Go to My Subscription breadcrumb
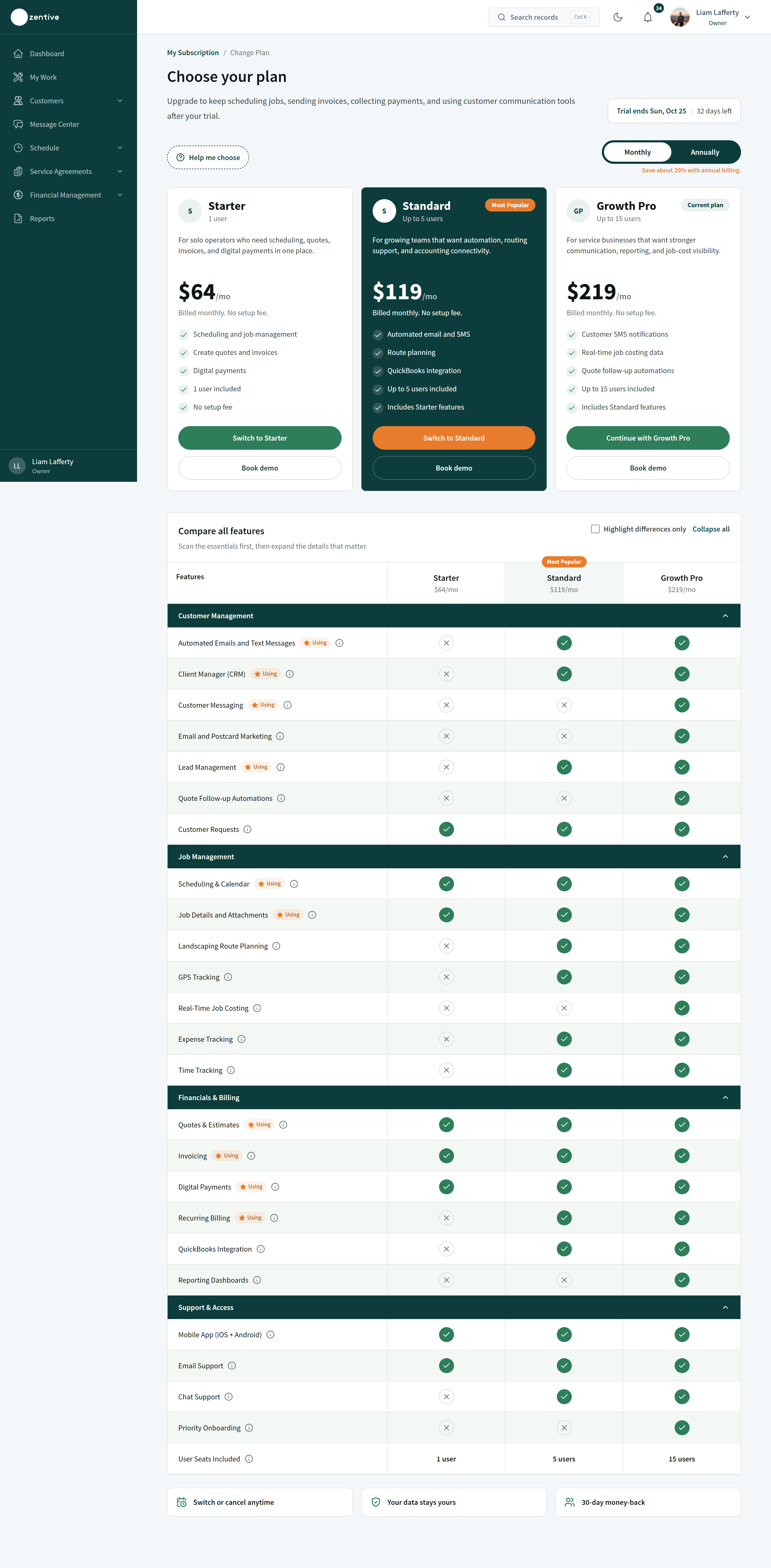This screenshot has width=771, height=1568. click(193, 53)
